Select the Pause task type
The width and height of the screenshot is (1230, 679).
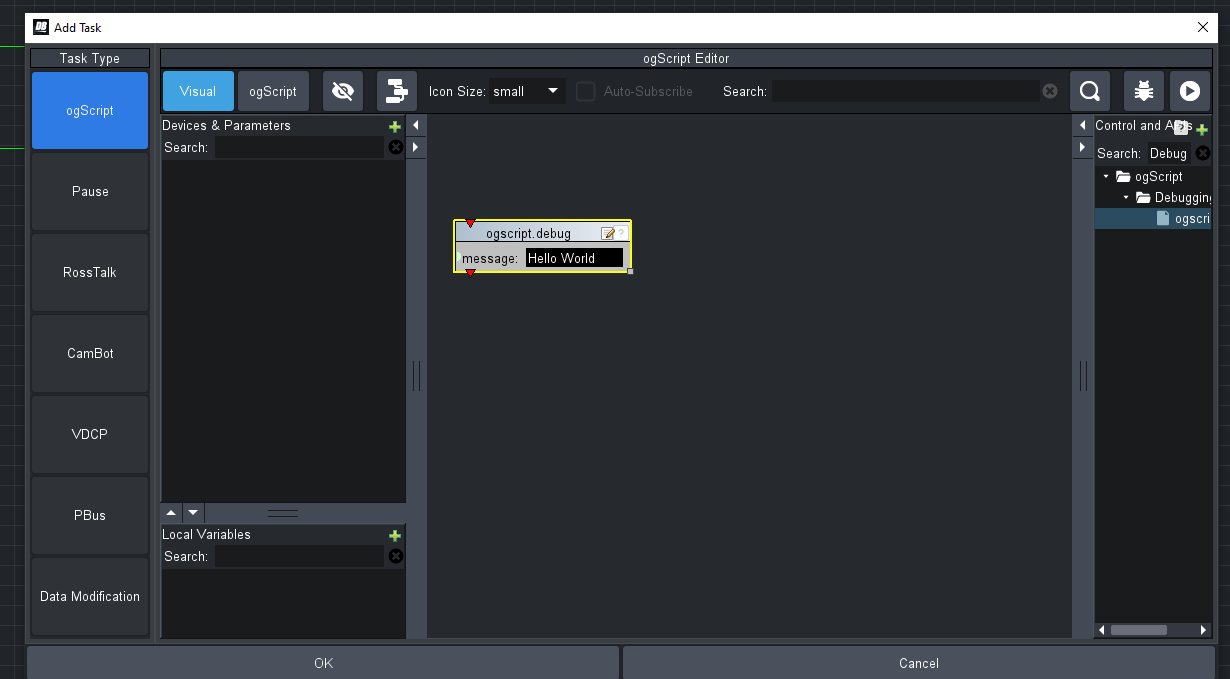[x=90, y=191]
